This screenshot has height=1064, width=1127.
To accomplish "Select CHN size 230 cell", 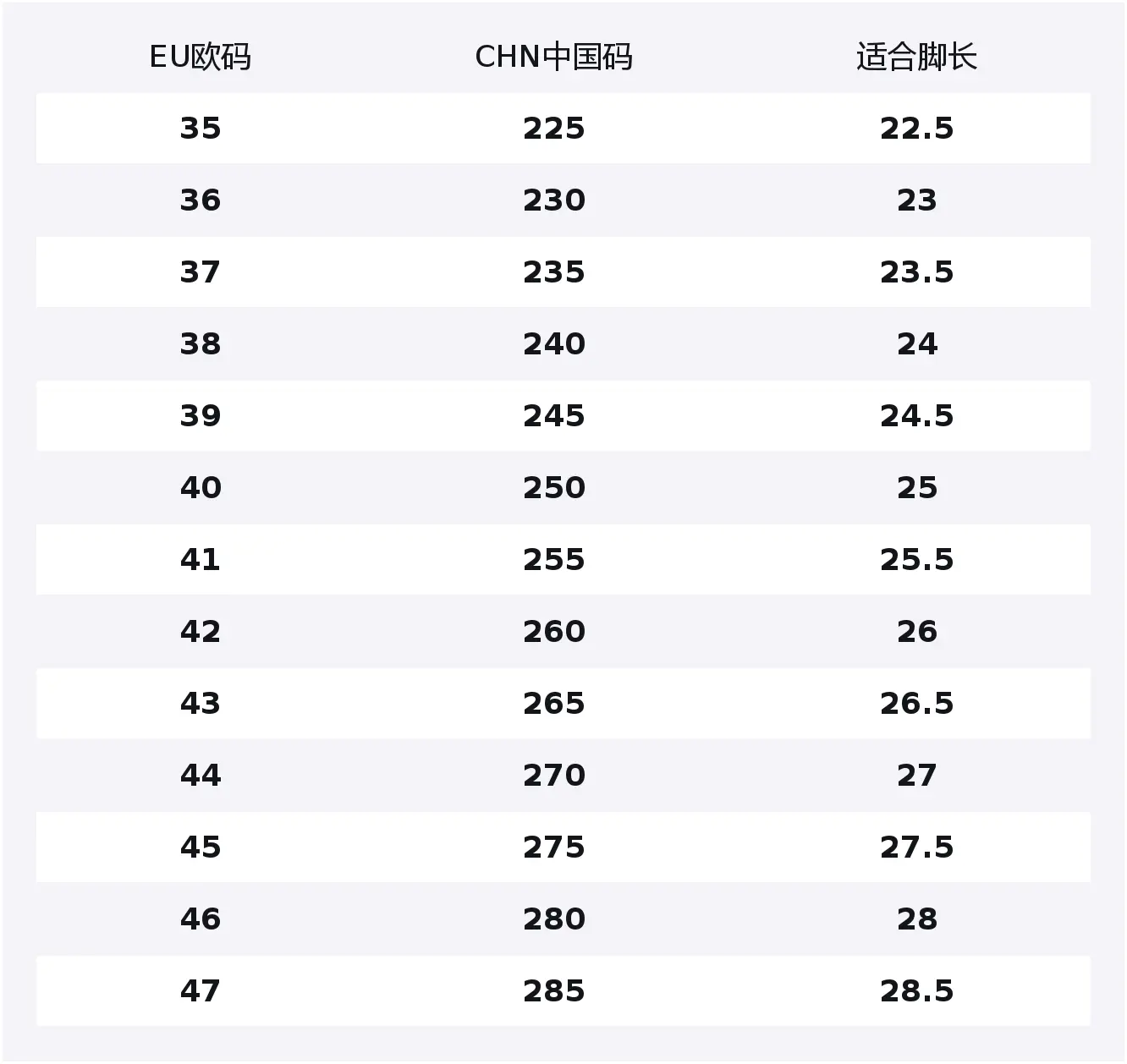I will (x=553, y=200).
